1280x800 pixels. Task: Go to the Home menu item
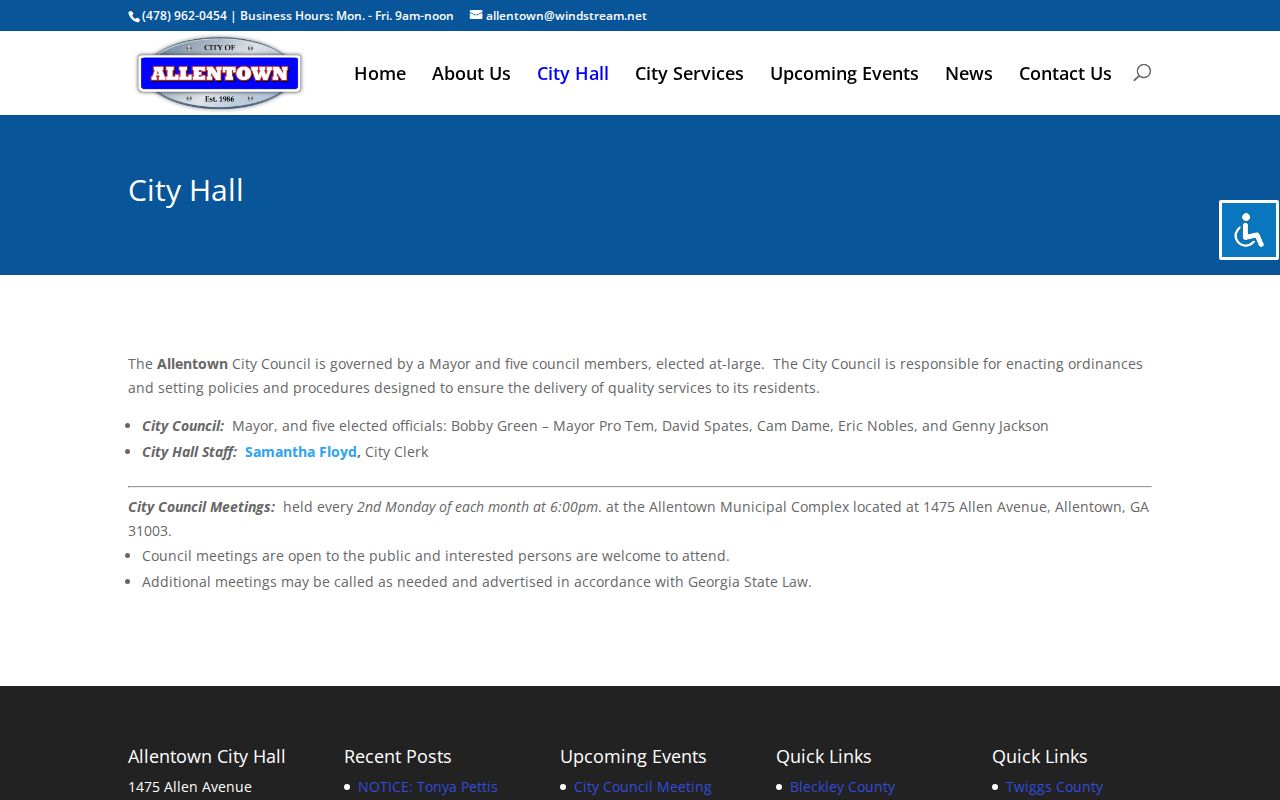point(380,73)
